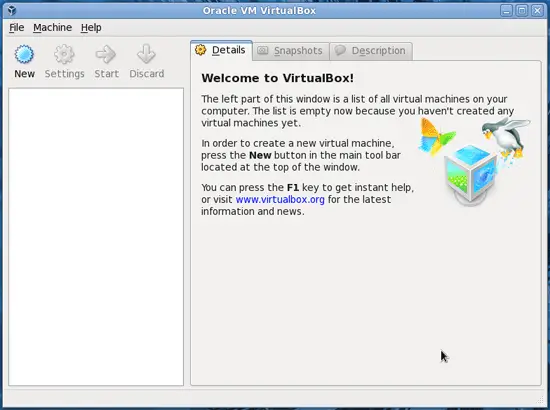Click the VirtualBox cube icon in title bar
Screen dimensions: 550x410
tap(12, 11)
